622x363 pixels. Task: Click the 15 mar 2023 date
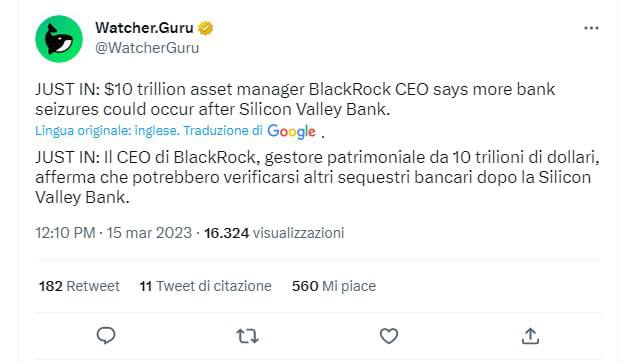click(x=149, y=233)
